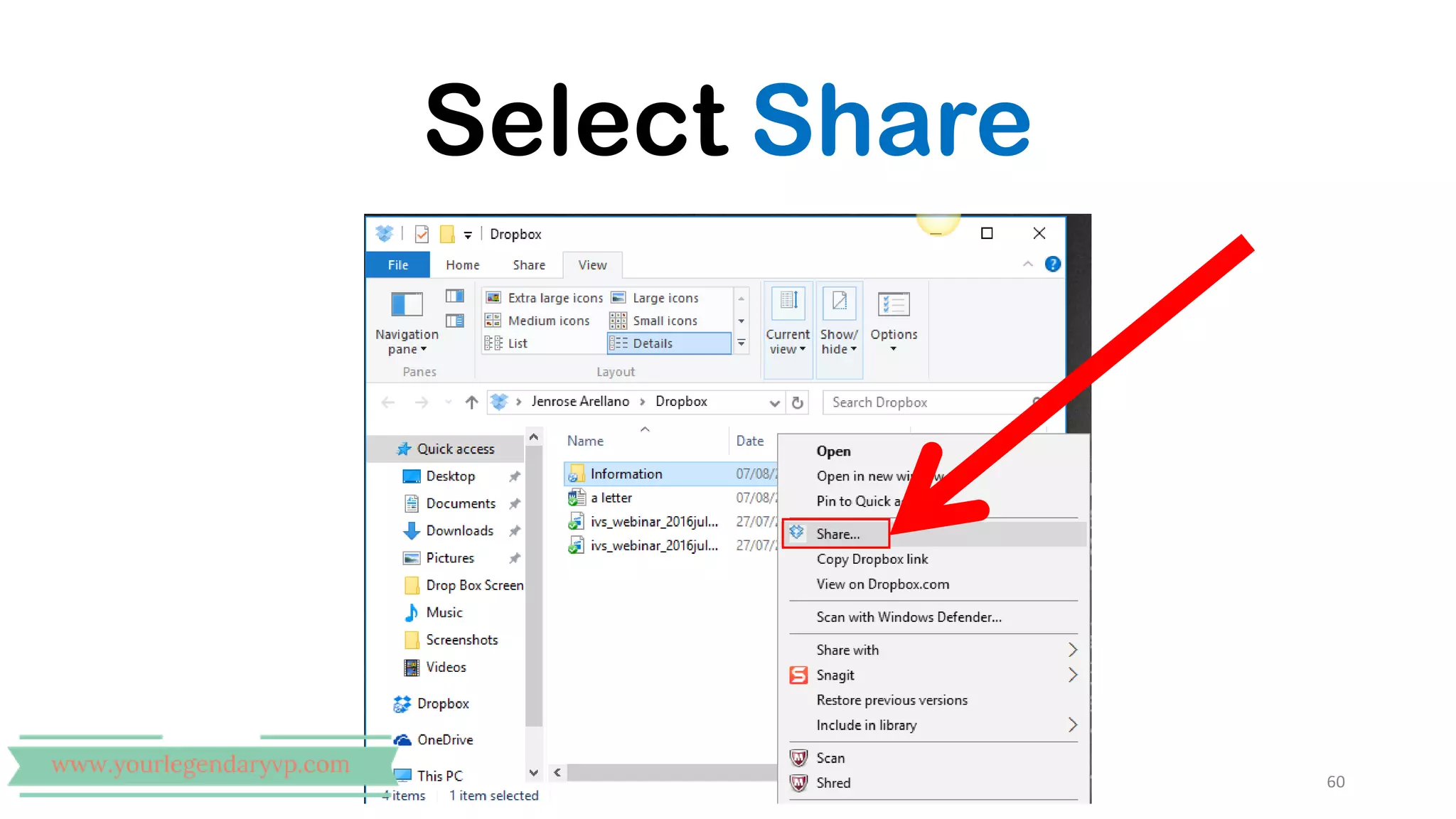Expand Include in library submenu

click(x=934, y=725)
